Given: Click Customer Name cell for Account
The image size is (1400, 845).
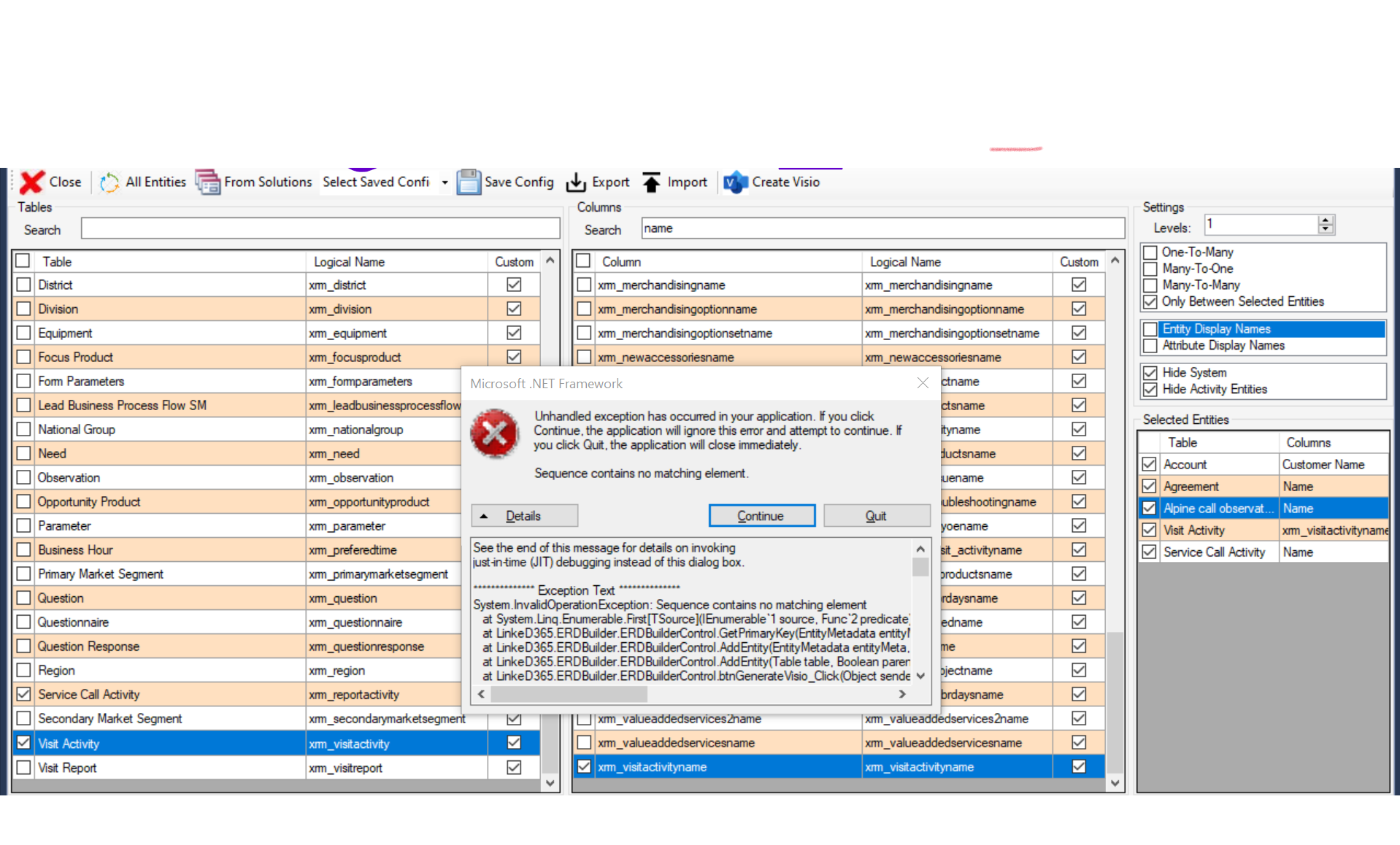Looking at the screenshot, I should (x=1334, y=464).
